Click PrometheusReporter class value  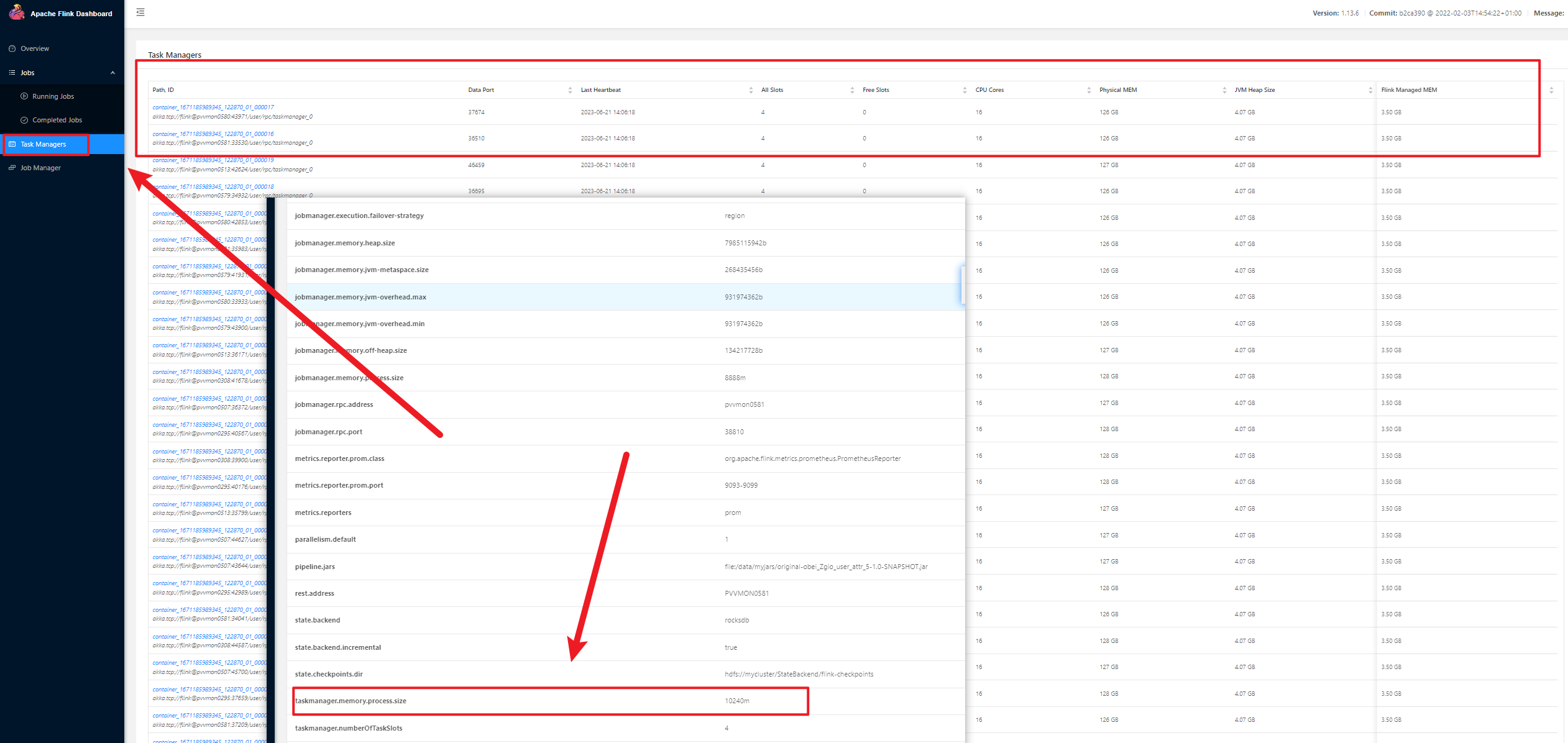[x=812, y=458]
